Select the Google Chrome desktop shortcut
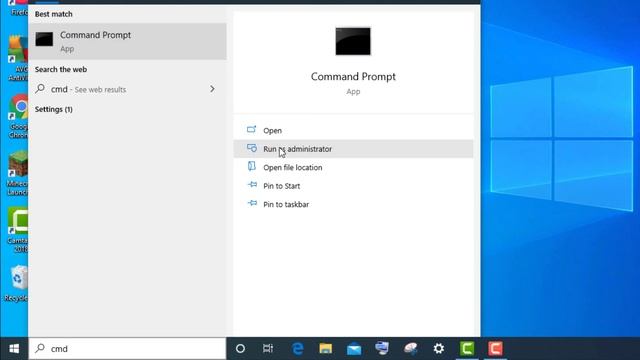 tap(17, 116)
